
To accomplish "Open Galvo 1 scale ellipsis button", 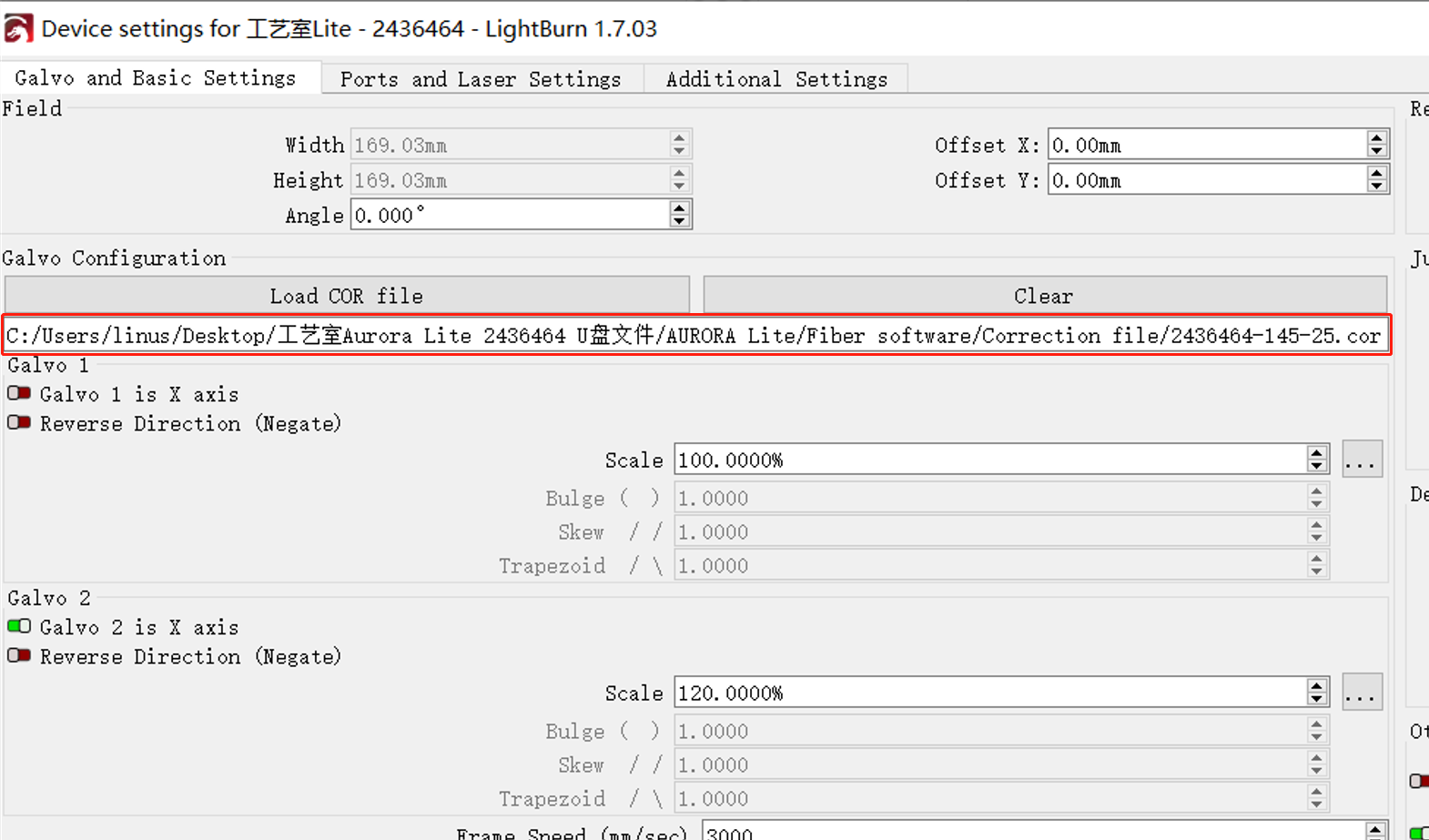I will 1362,460.
